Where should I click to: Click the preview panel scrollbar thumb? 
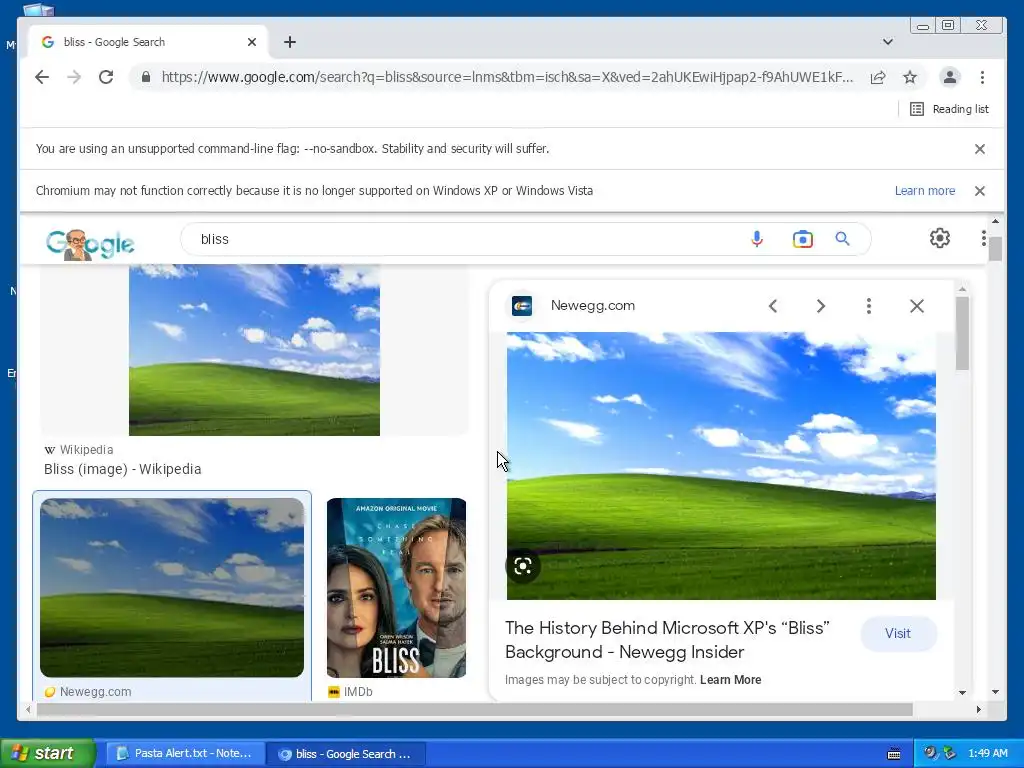(962, 333)
